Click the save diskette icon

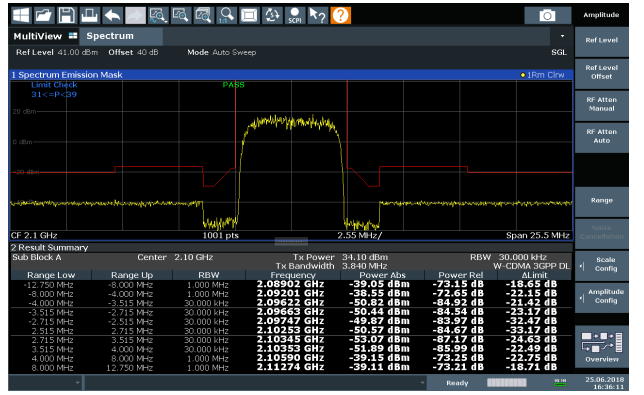coord(67,15)
